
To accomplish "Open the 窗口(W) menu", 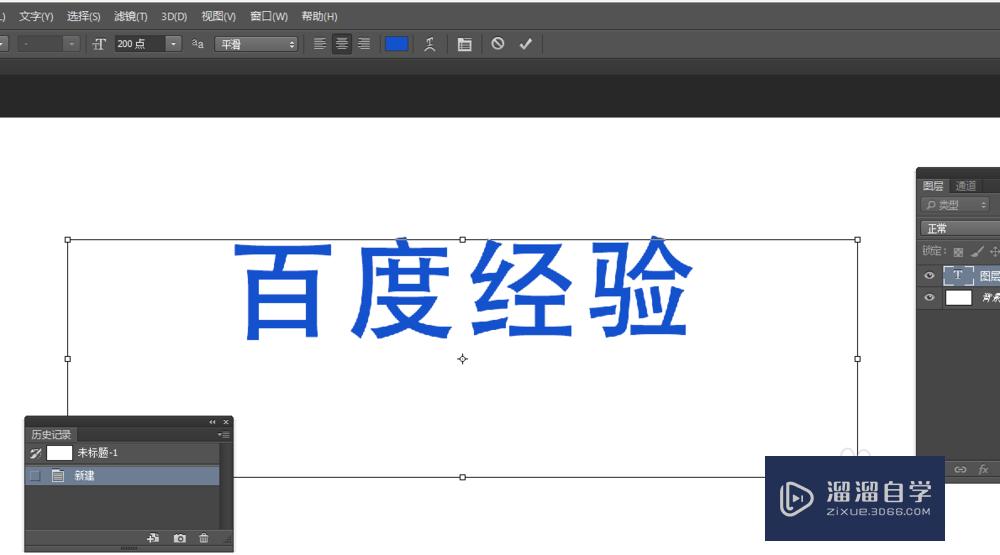I will tap(268, 17).
